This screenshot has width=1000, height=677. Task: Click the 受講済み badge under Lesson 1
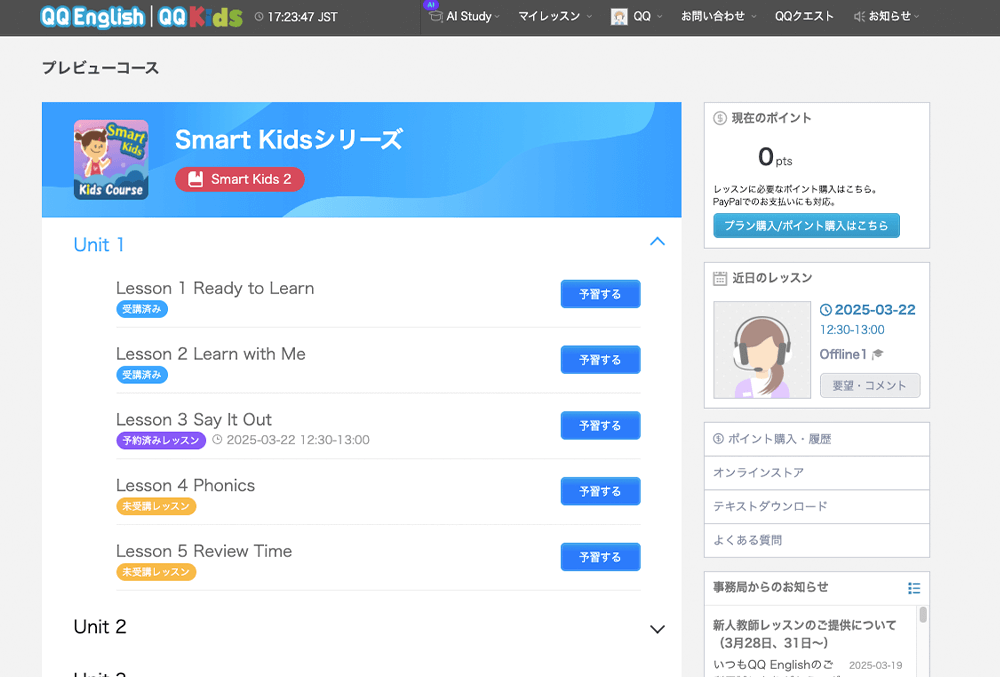142,309
